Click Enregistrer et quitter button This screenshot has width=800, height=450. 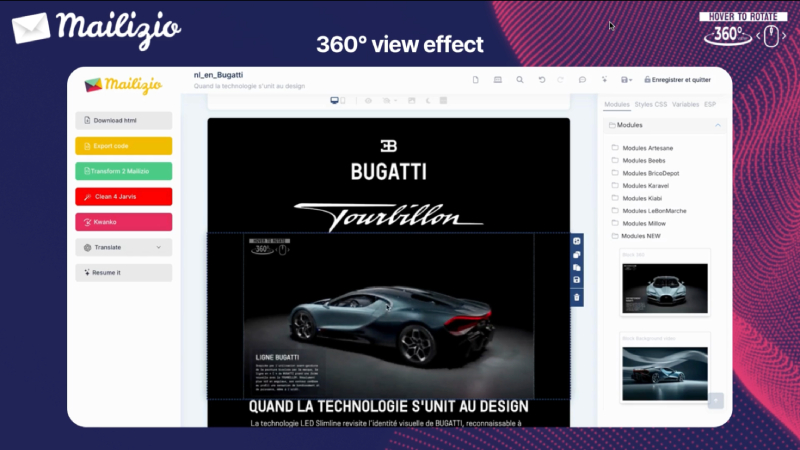677,80
